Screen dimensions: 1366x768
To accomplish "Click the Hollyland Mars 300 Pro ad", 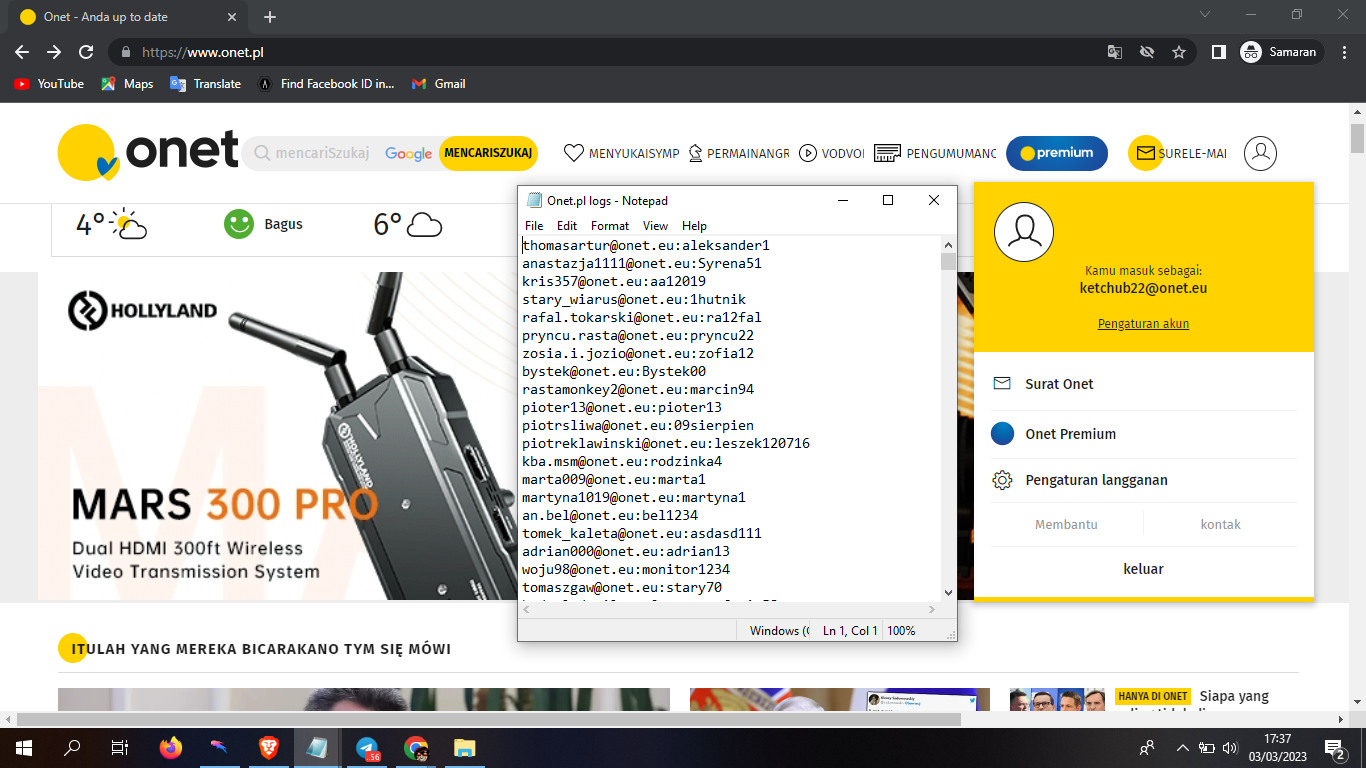I will 277,436.
